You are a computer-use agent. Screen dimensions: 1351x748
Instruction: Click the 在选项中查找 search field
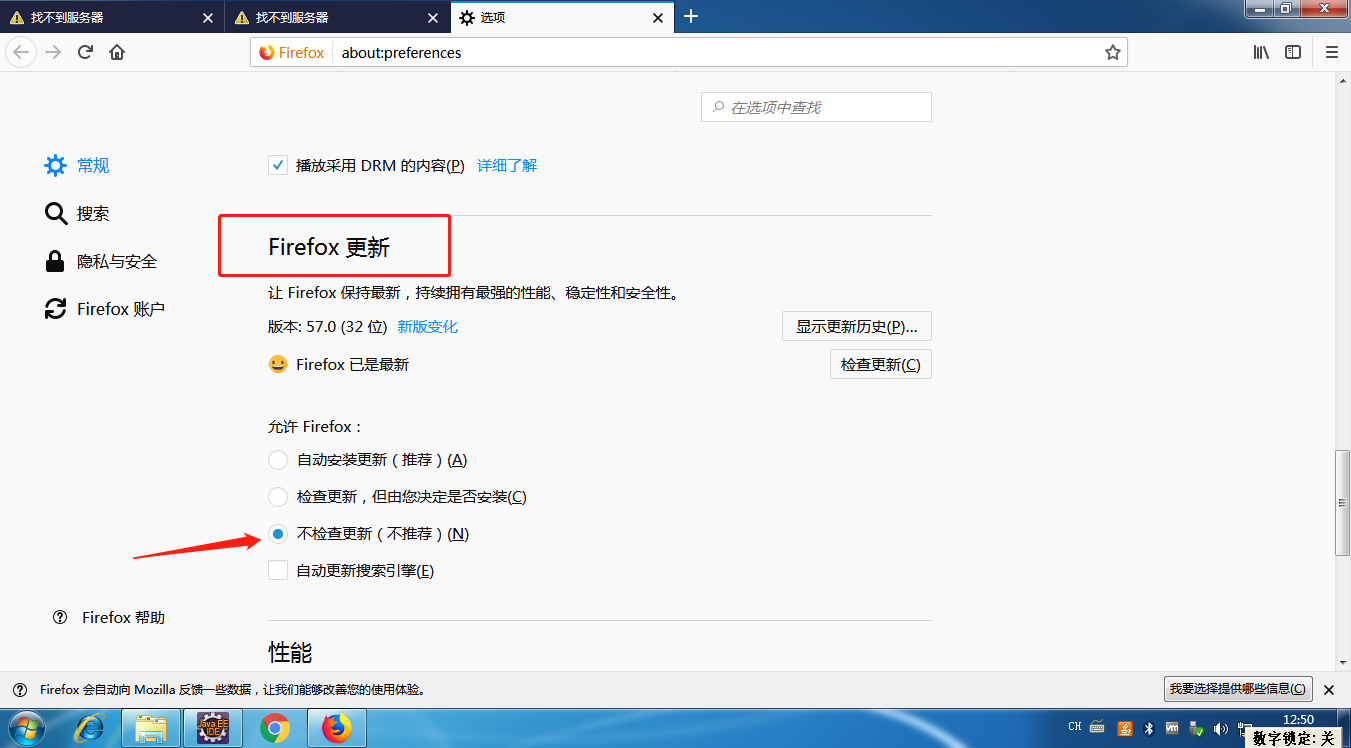tap(816, 106)
